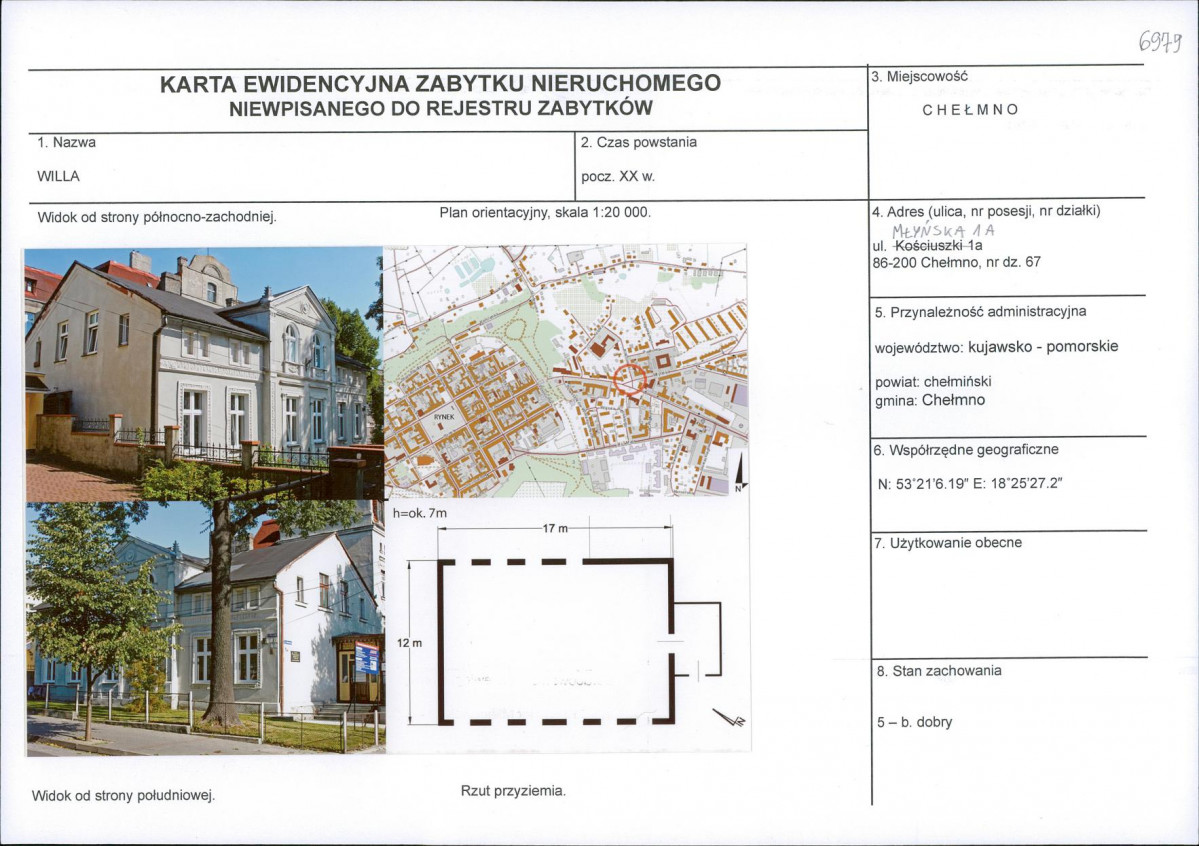1199x846 pixels.
Task: Click the red circle marker on the map
Action: (x=630, y=379)
